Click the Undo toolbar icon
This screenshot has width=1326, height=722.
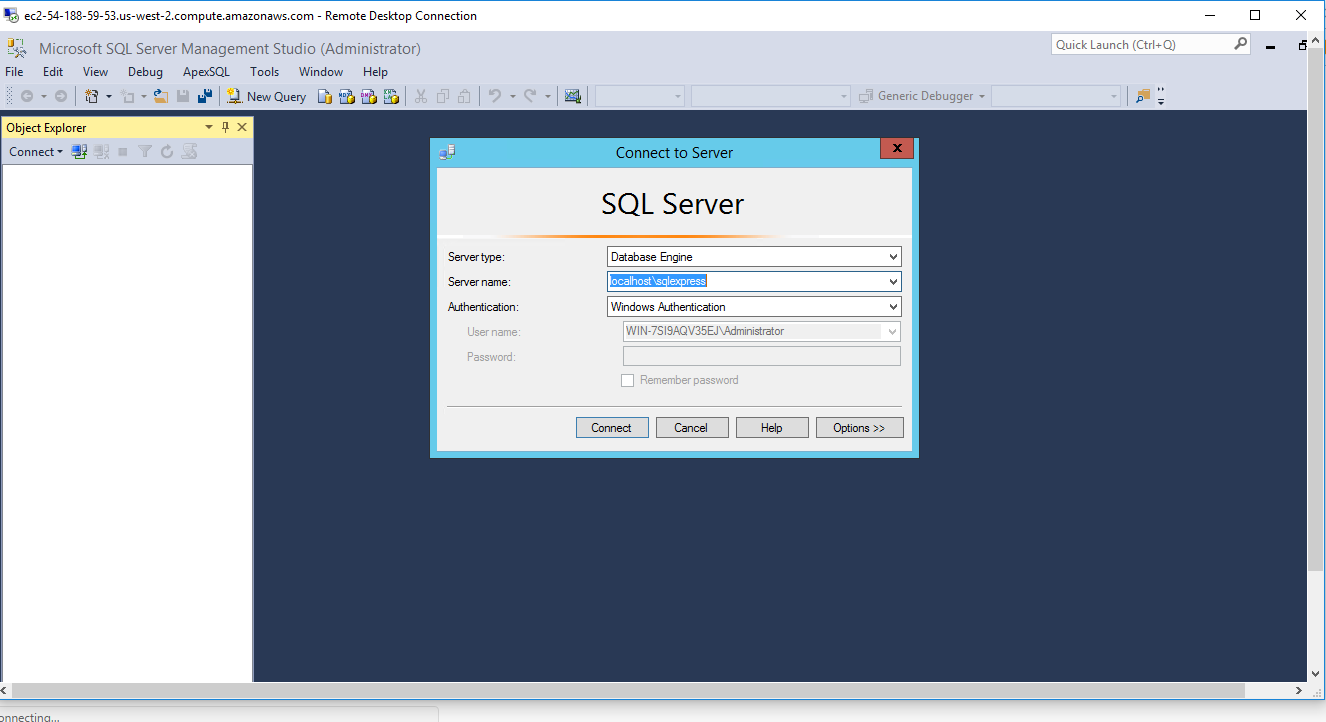pyautogui.click(x=496, y=95)
